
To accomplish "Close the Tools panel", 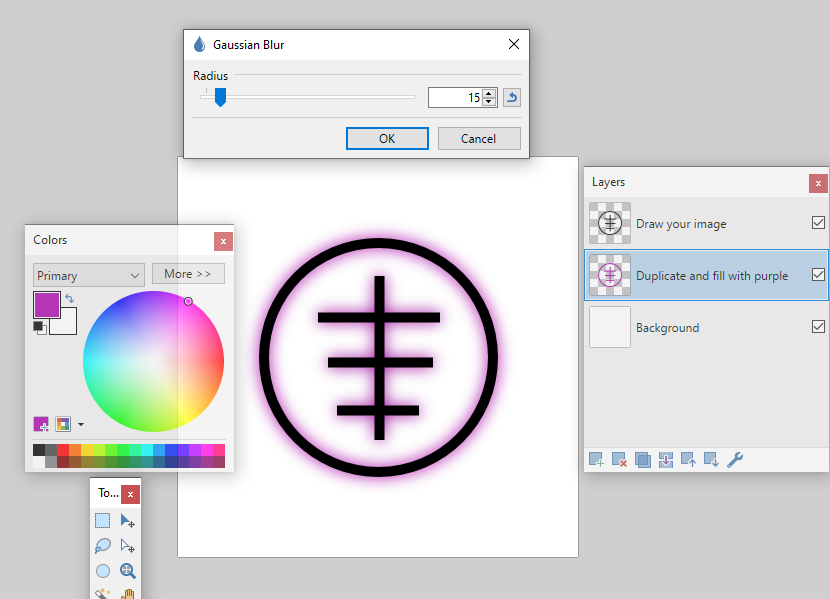I will tap(130, 494).
